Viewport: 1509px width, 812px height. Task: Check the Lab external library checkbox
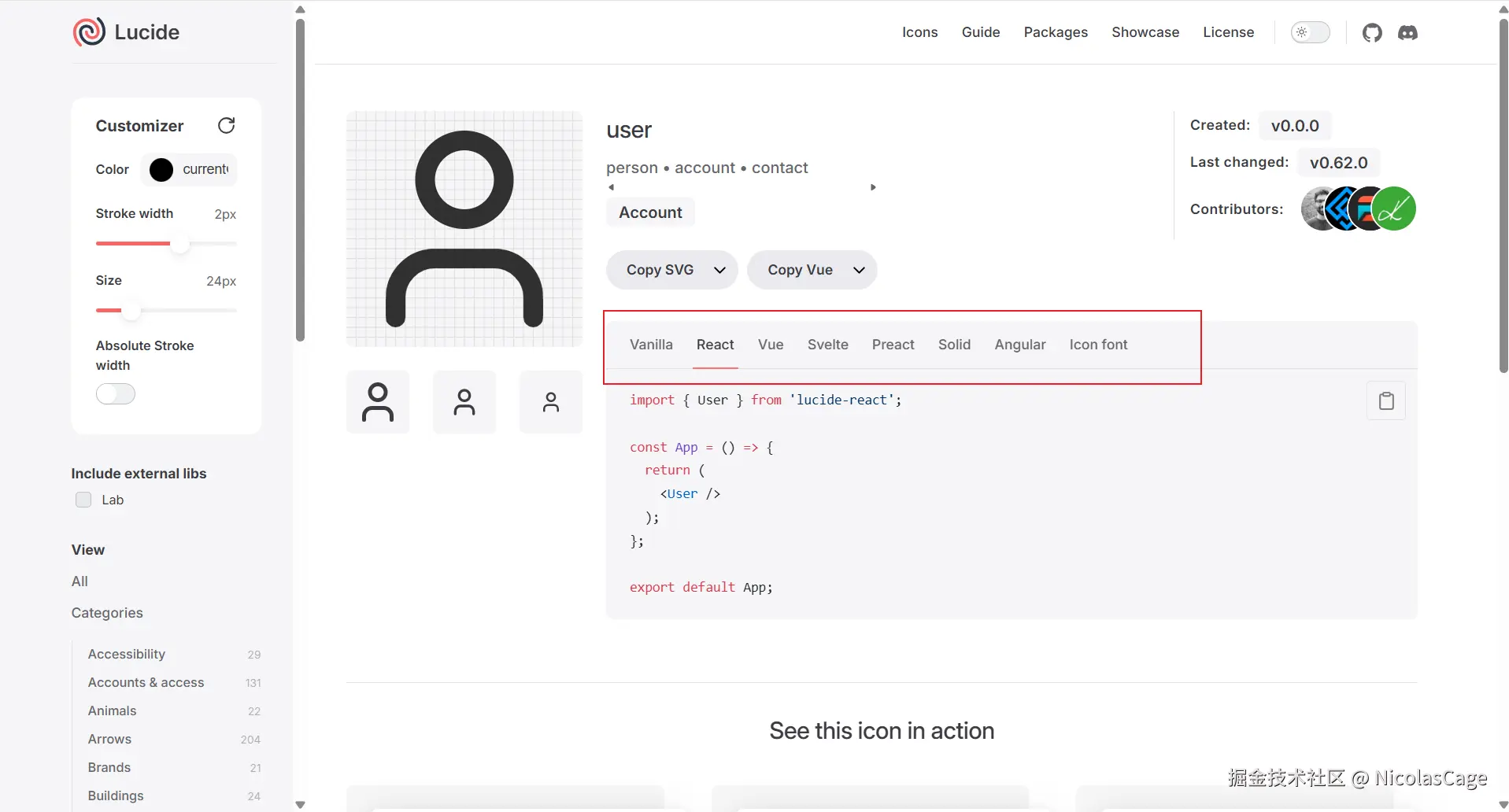tap(83, 500)
